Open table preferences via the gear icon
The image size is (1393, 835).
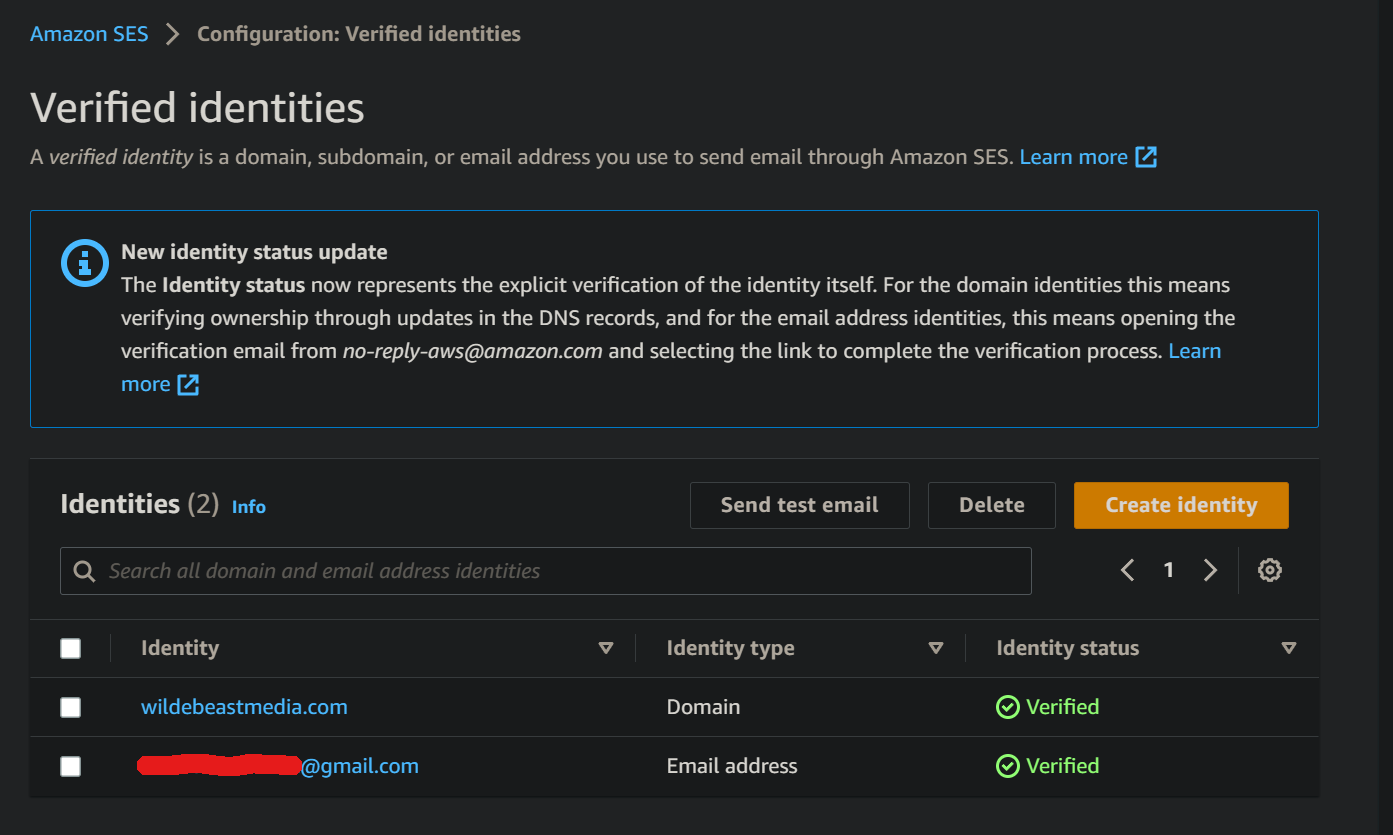1270,569
